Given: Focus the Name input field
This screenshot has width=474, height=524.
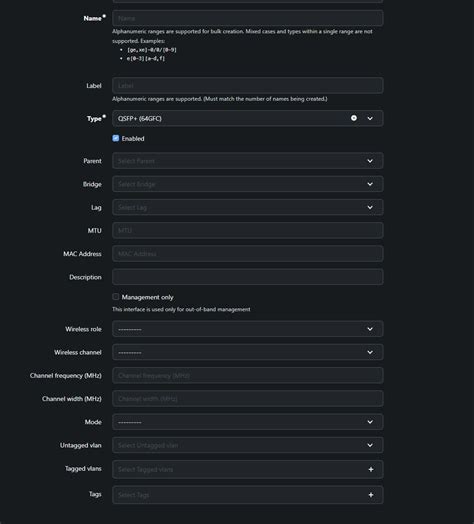Looking at the screenshot, I should click(248, 18).
